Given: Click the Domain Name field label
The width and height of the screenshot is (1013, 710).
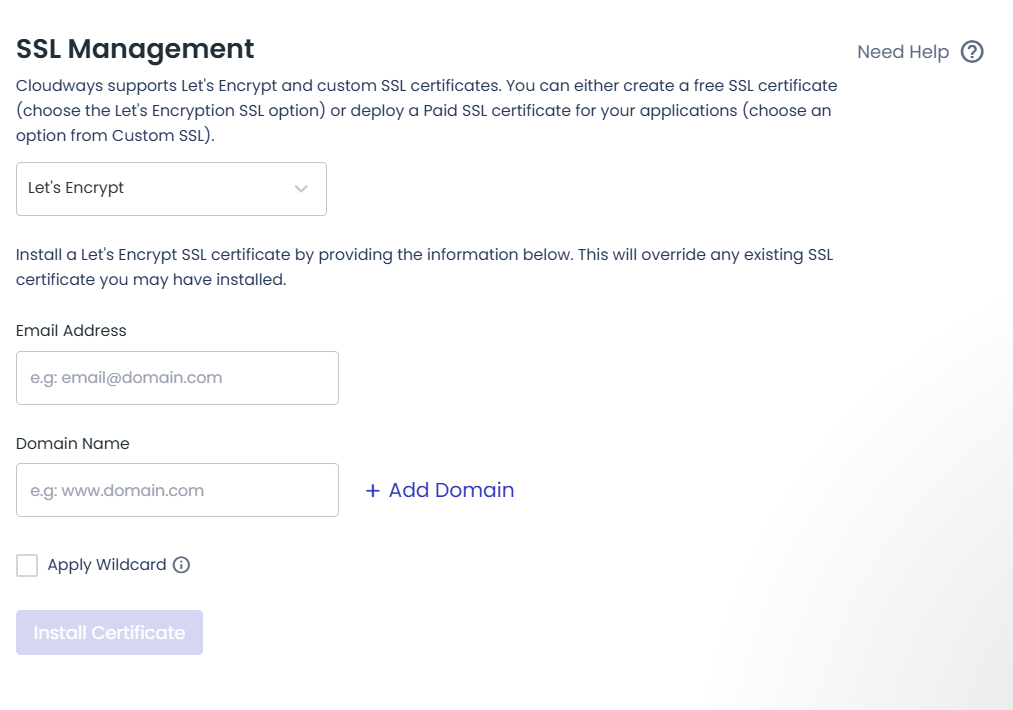Looking at the screenshot, I should coord(72,444).
